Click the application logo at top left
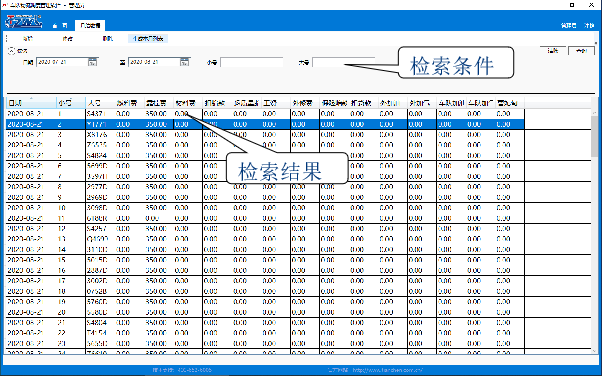 click(24, 21)
